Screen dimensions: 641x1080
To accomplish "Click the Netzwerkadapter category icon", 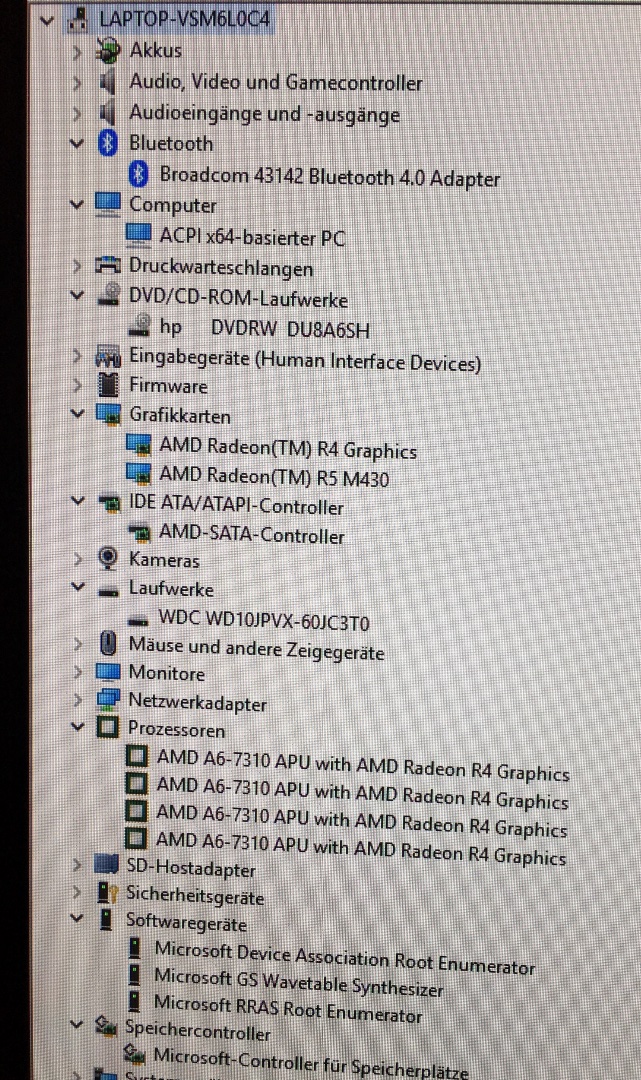I will 108,700.
